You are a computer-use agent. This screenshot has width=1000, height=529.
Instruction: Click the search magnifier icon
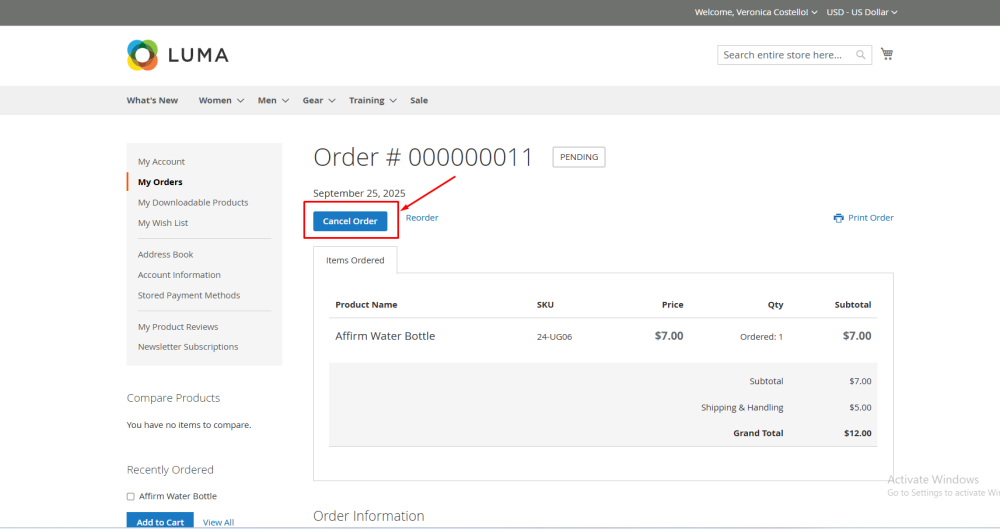click(x=860, y=55)
